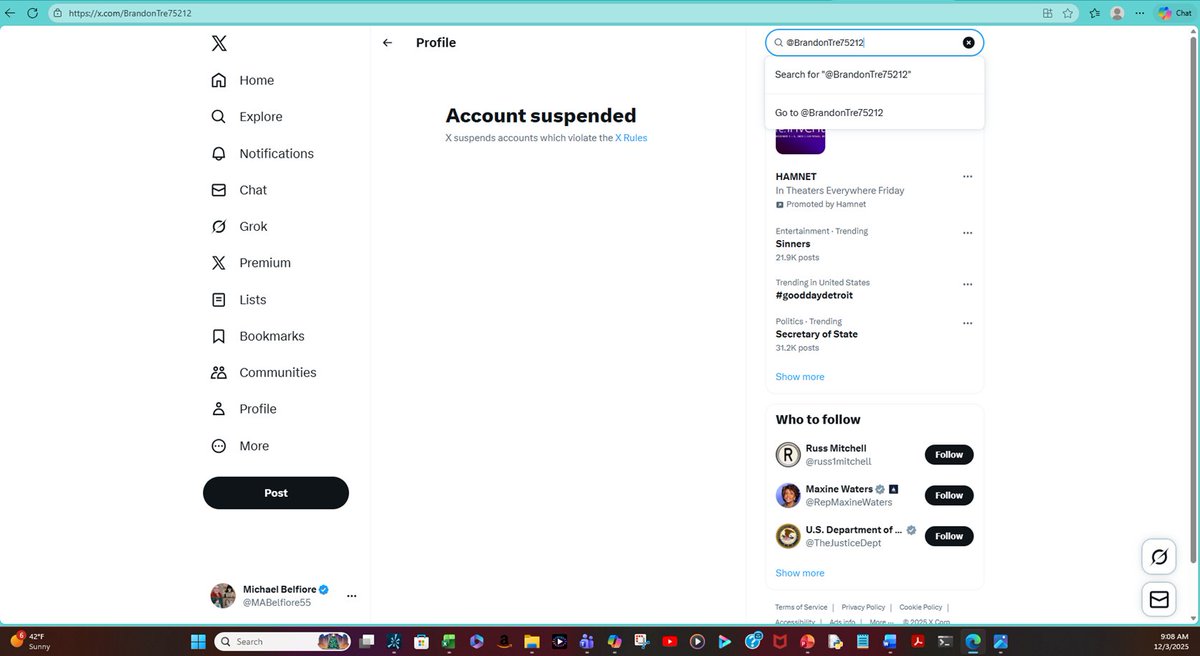Open Notifications in the sidebar
The height and width of the screenshot is (656, 1200).
coord(262,153)
